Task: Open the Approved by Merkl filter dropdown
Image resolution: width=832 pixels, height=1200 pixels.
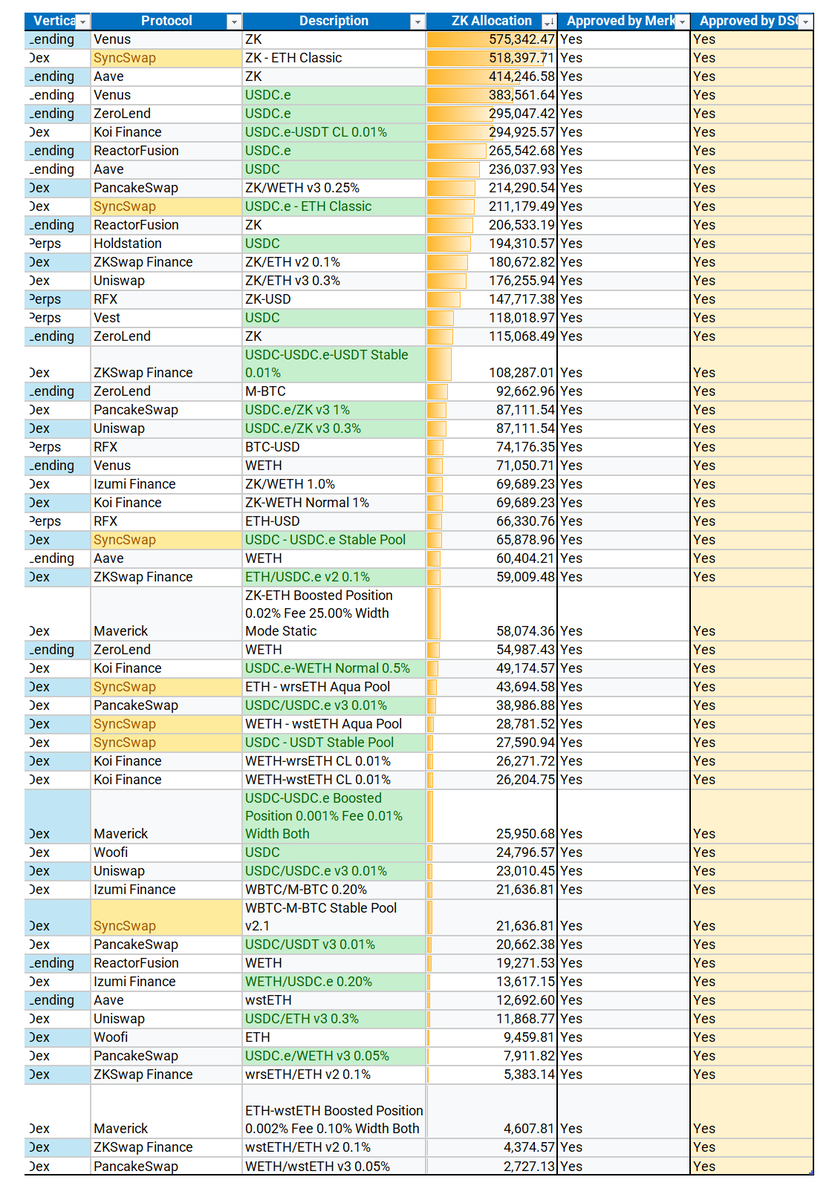Action: point(682,21)
